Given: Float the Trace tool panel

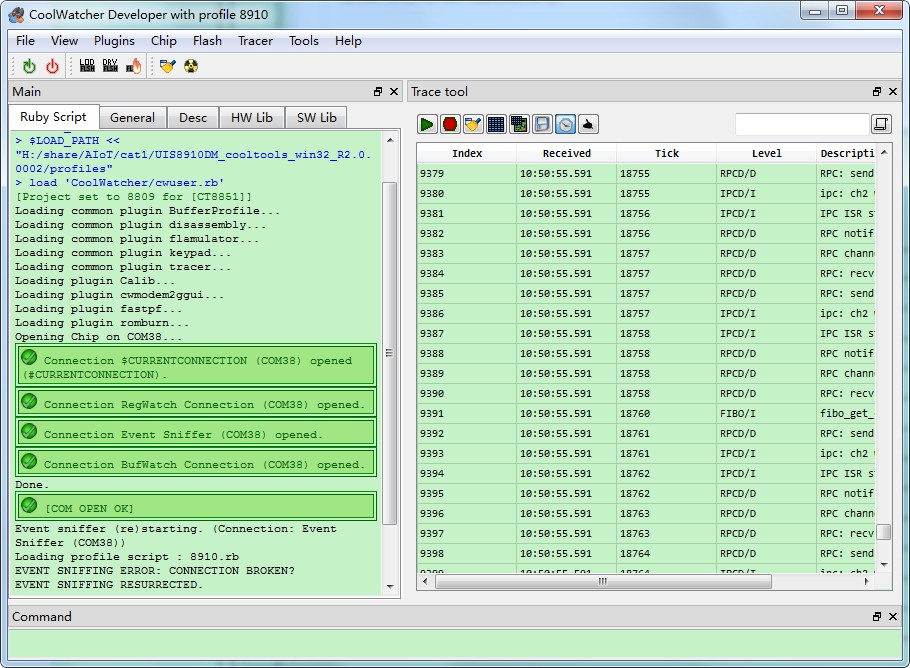Looking at the screenshot, I should (876, 92).
